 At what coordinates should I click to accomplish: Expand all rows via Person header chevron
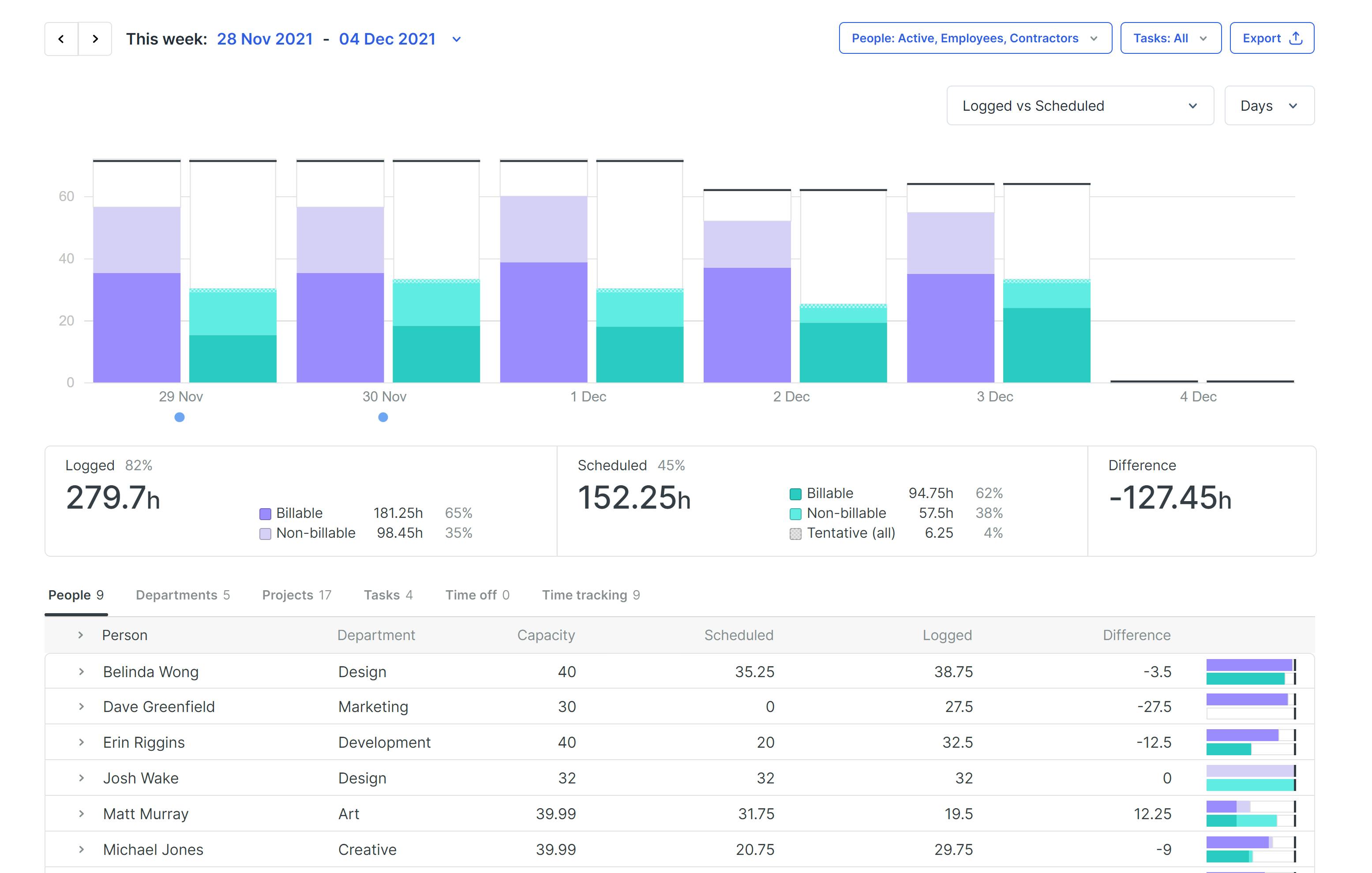click(80, 635)
